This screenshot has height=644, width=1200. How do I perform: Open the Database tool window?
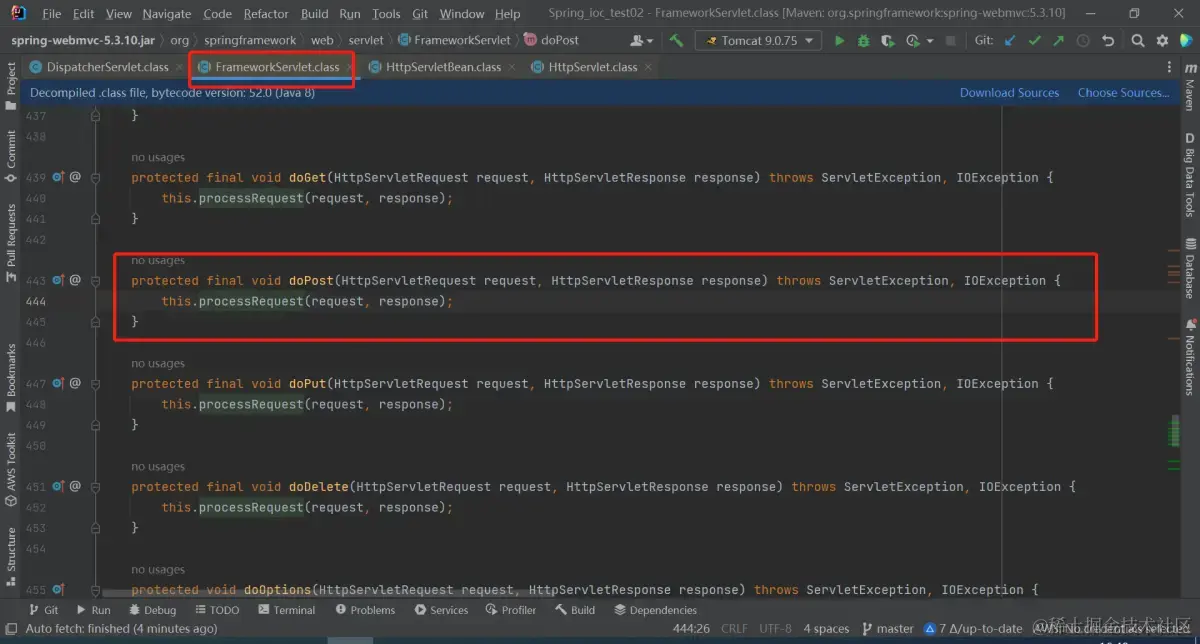pyautogui.click(x=1190, y=268)
